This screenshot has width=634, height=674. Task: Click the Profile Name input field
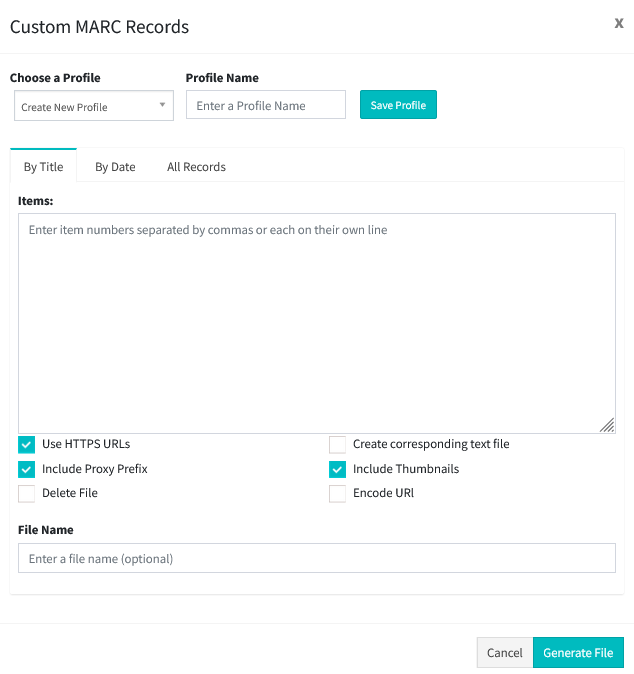click(266, 104)
